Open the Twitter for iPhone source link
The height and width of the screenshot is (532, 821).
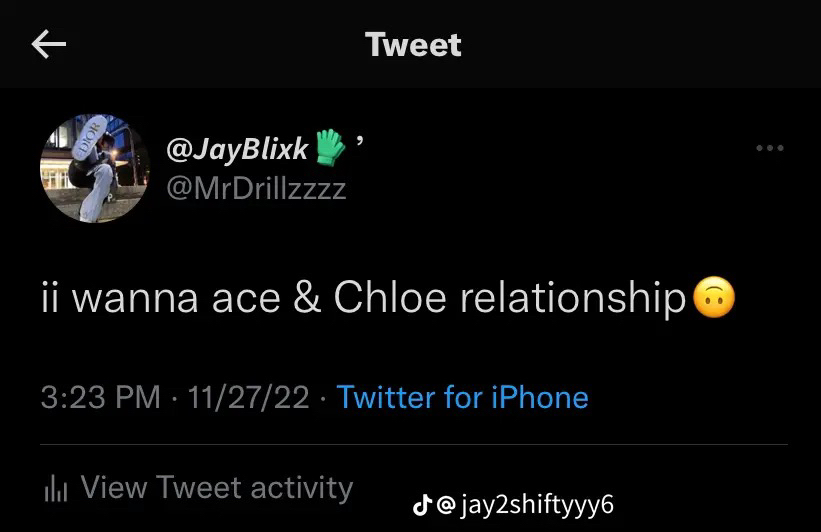click(x=463, y=397)
